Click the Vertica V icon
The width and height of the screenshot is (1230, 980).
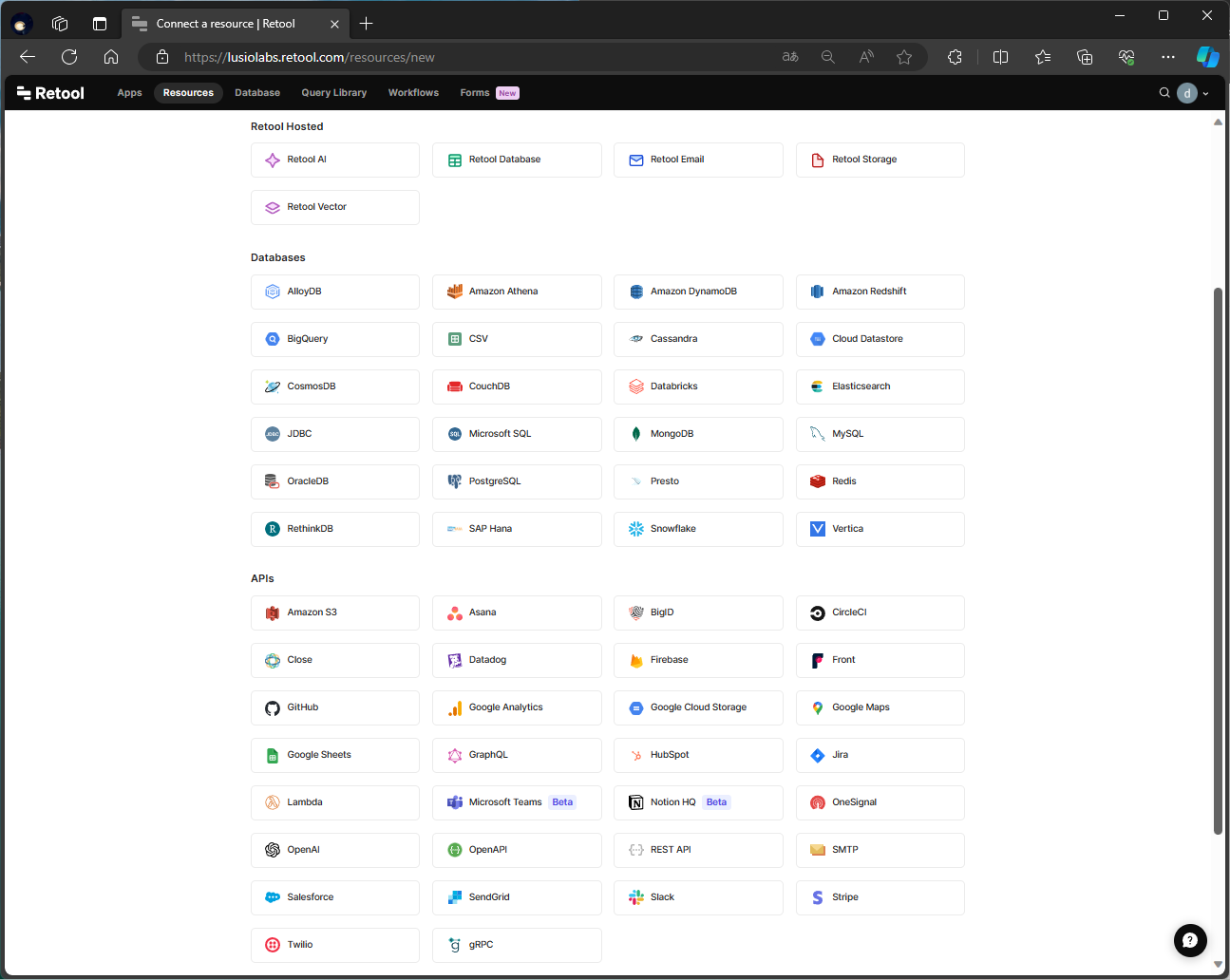click(818, 529)
